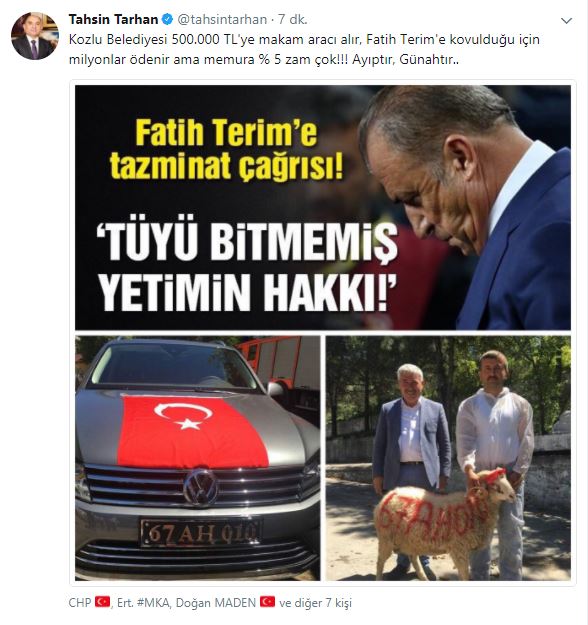588x625 pixels.
Task: Click the VW logo on the car grille
Action: [x=201, y=487]
